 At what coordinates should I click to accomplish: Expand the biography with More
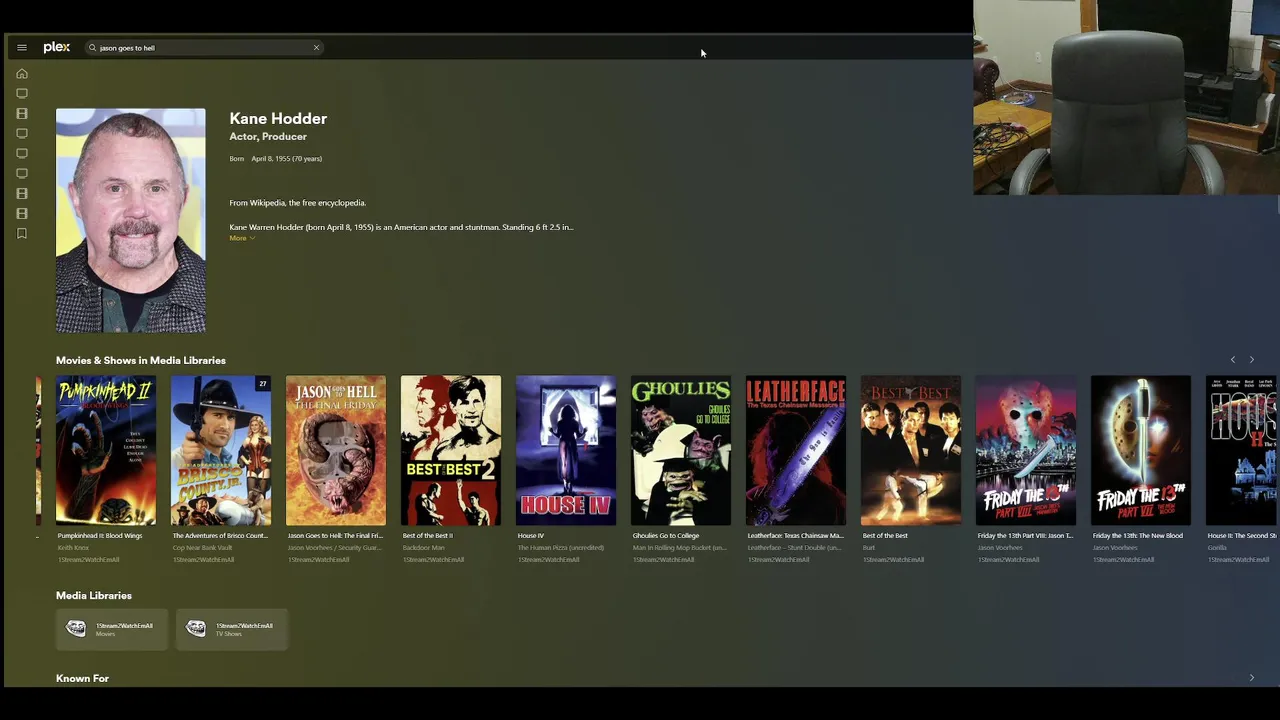pos(241,238)
